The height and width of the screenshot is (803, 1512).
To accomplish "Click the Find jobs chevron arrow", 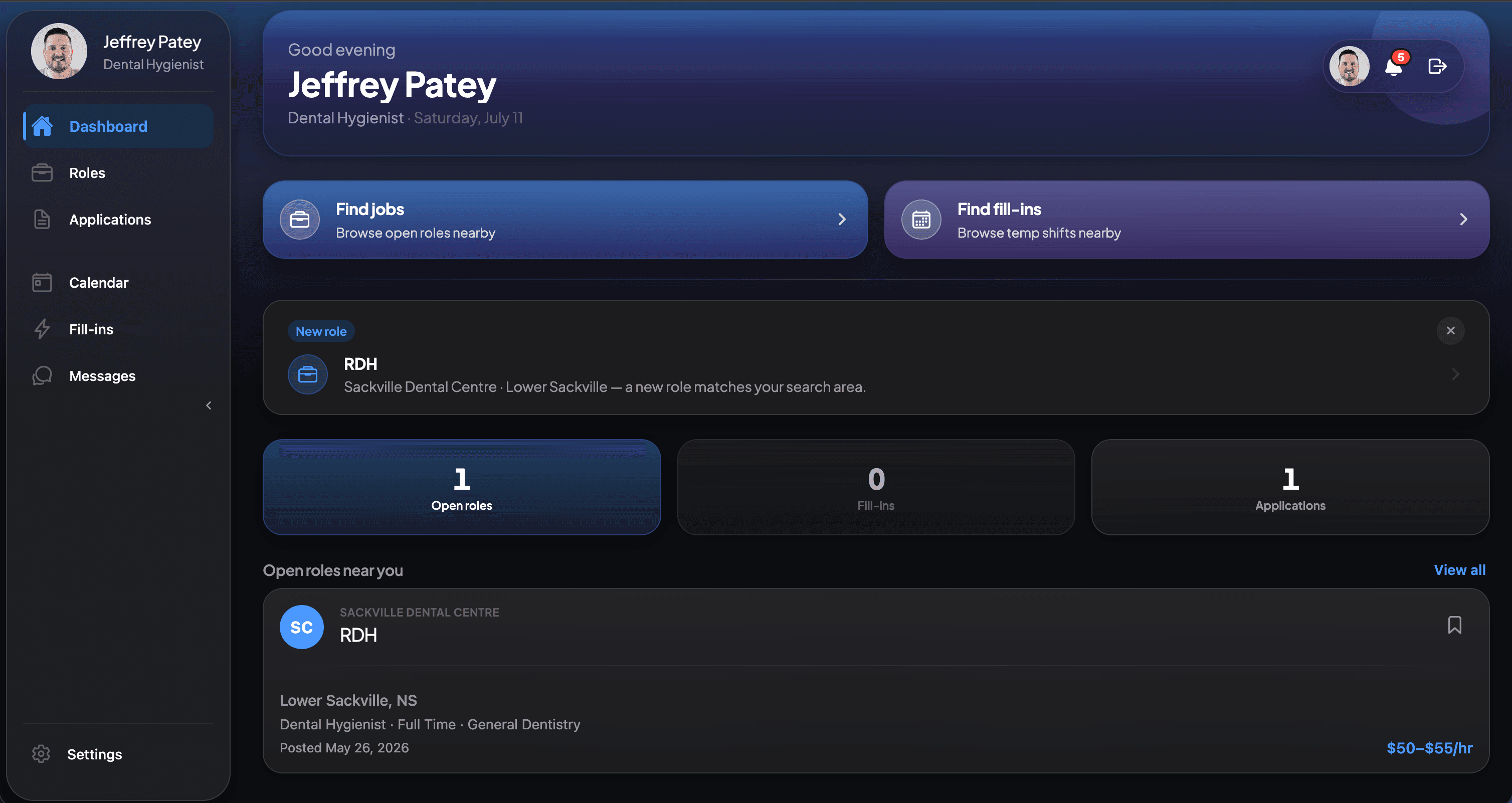I will [842, 220].
